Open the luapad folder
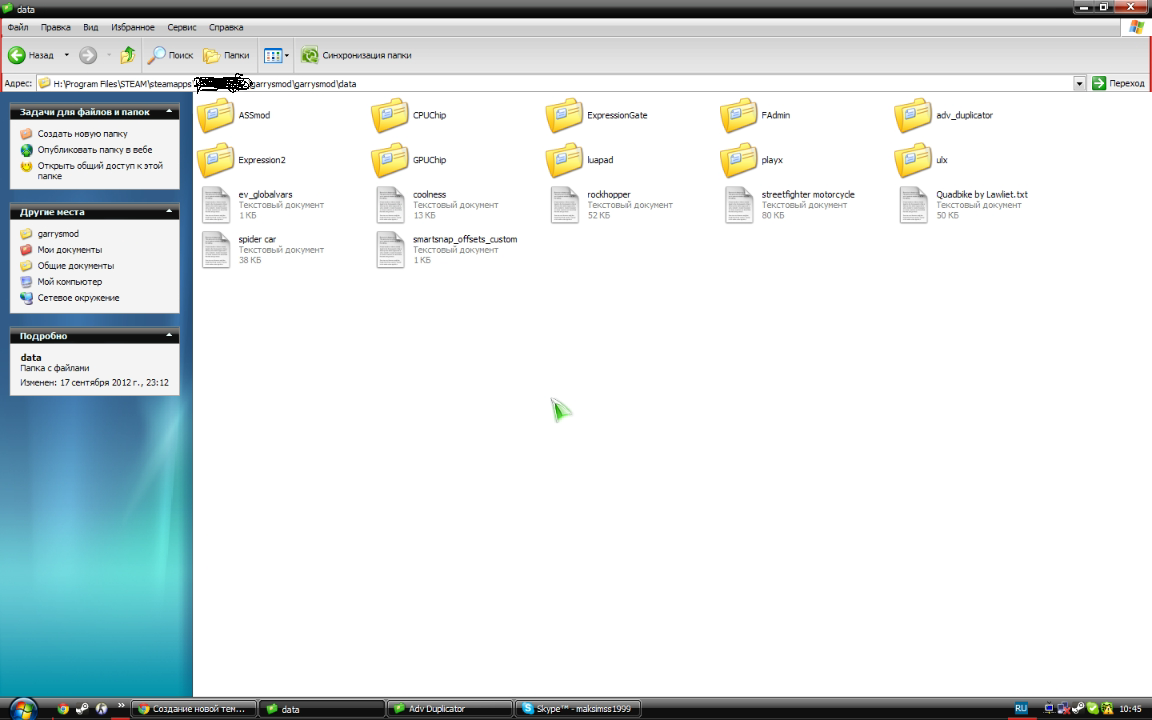Viewport: 1152px width, 720px height. 580,160
